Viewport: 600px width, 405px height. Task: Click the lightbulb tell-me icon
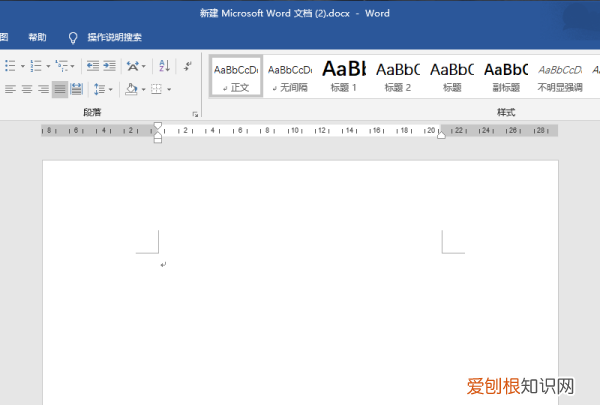pos(73,38)
